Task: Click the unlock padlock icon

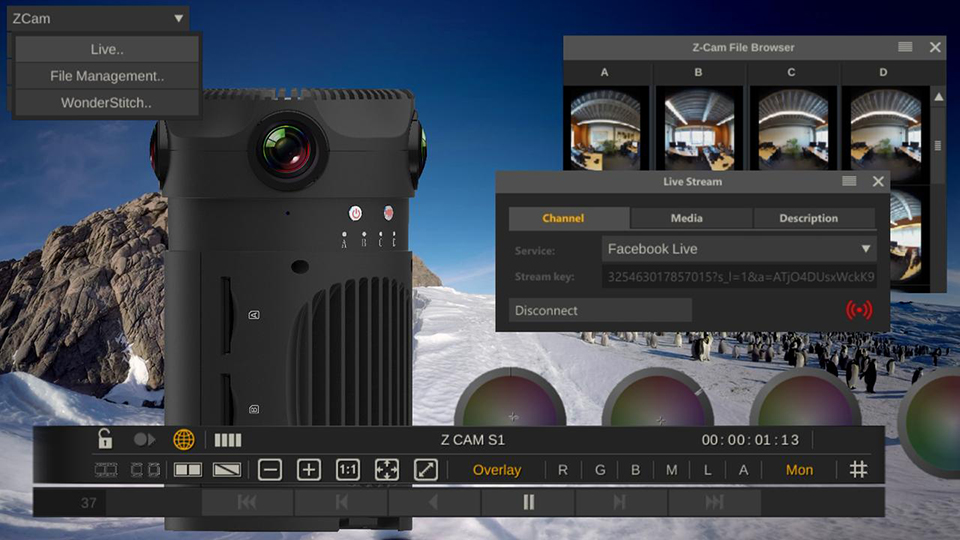Action: 105,438
